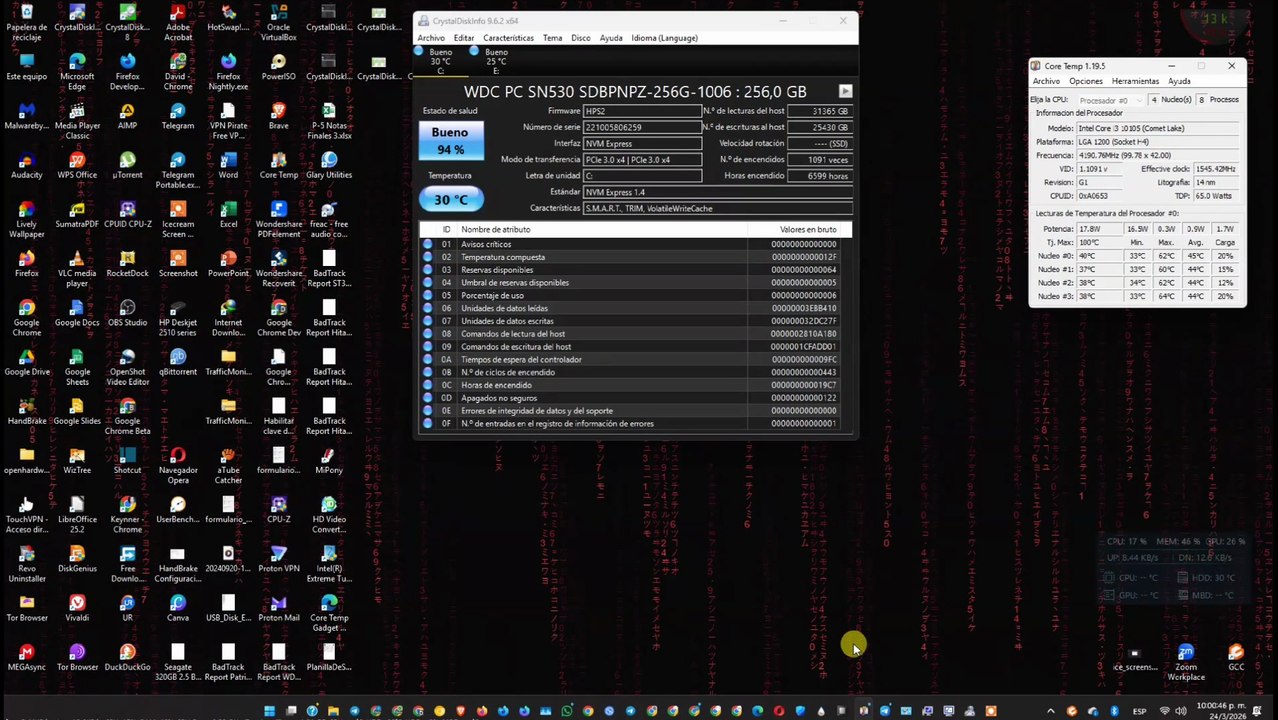Open the Idioma (Language) menu
This screenshot has width=1278, height=720.
pos(664,38)
